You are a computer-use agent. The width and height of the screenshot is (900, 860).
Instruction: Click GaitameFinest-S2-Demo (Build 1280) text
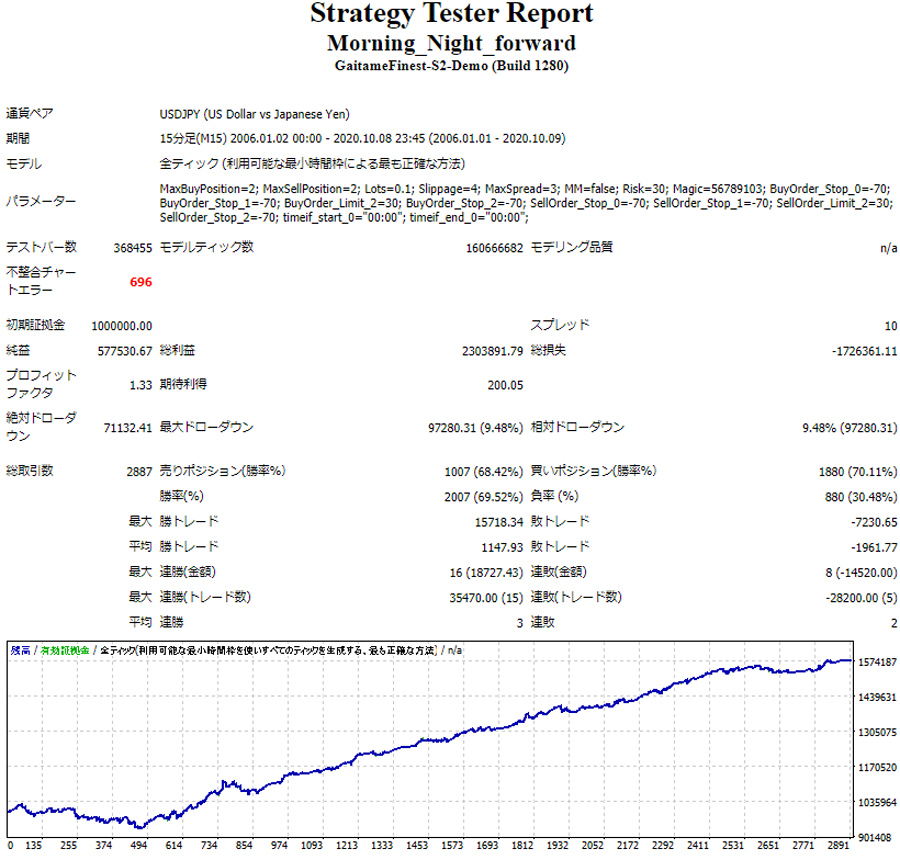[451, 65]
